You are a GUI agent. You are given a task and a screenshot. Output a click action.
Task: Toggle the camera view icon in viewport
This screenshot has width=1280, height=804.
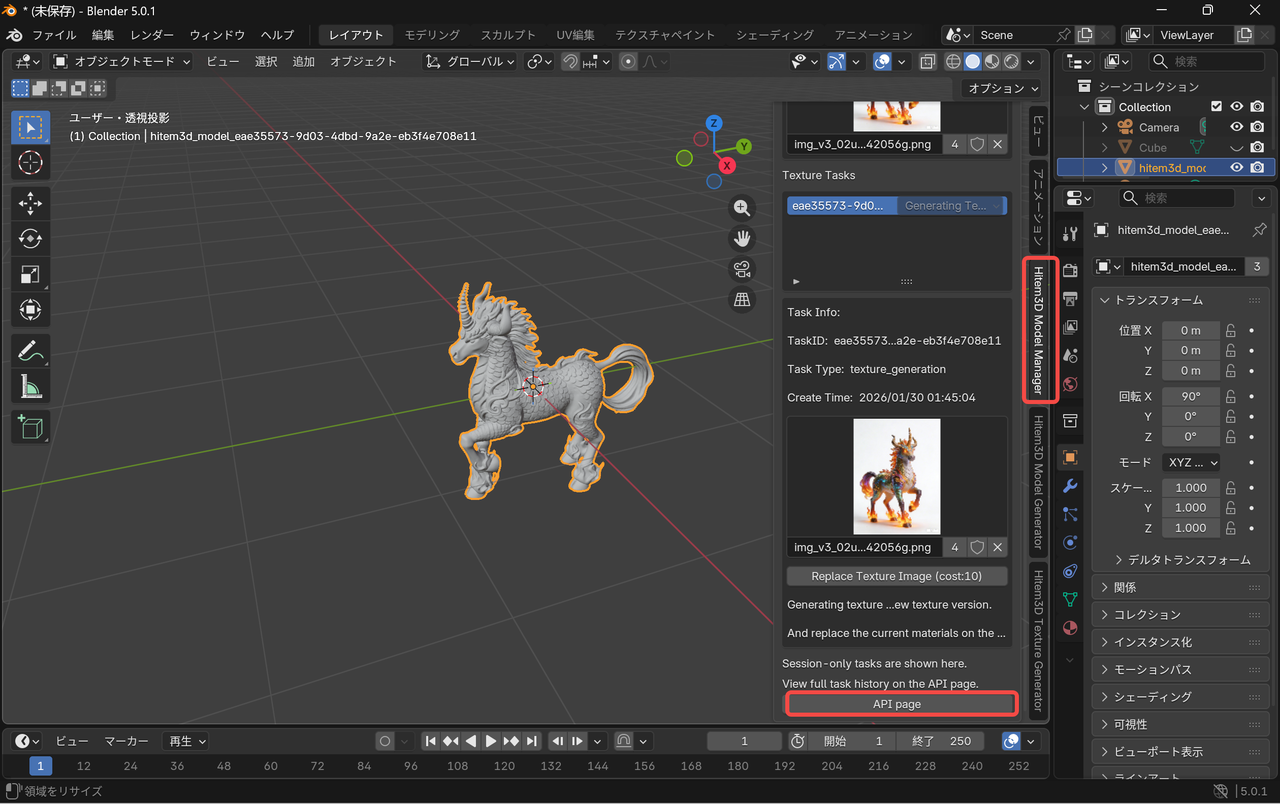(x=742, y=269)
